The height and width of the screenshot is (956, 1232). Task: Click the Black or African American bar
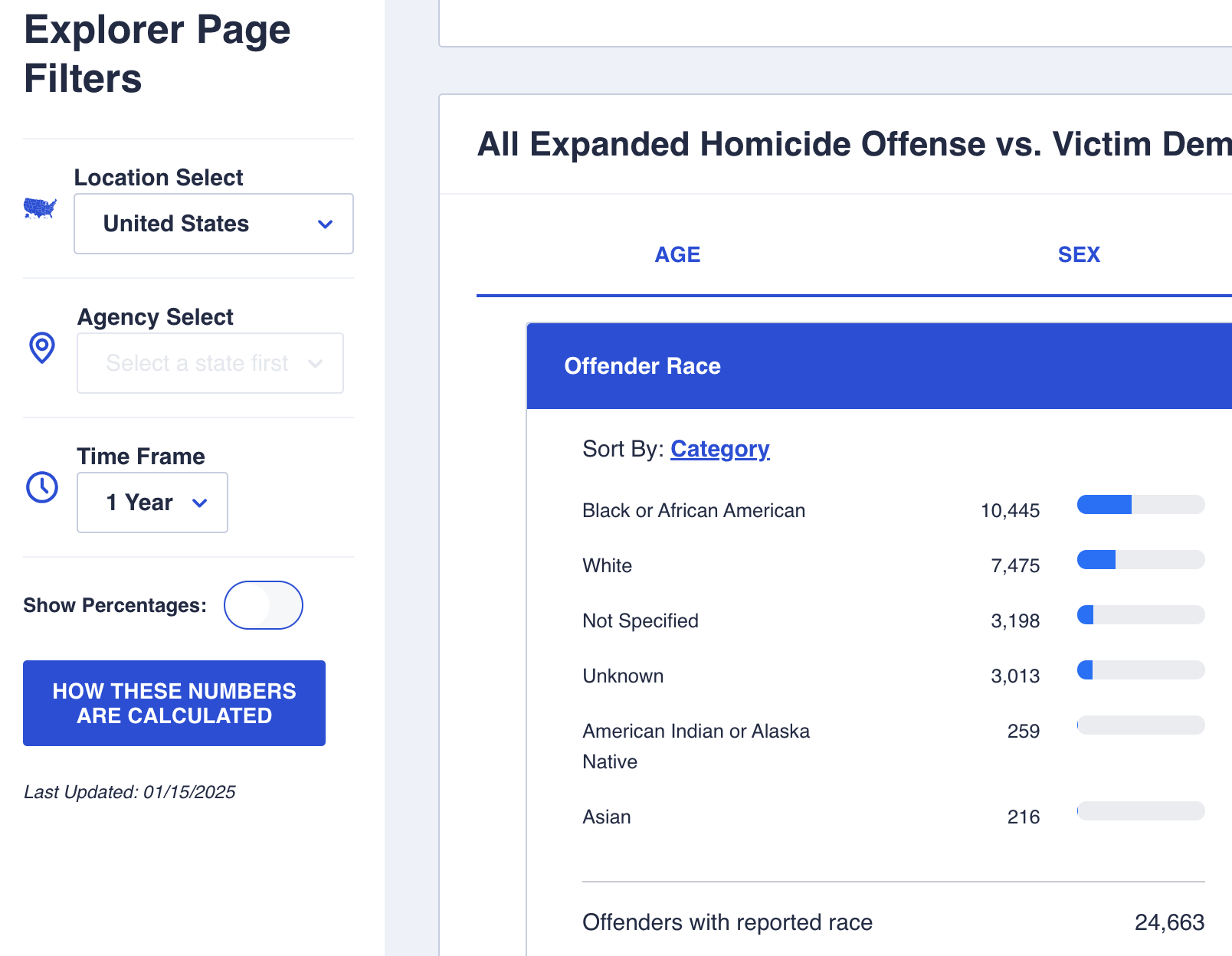(1141, 504)
